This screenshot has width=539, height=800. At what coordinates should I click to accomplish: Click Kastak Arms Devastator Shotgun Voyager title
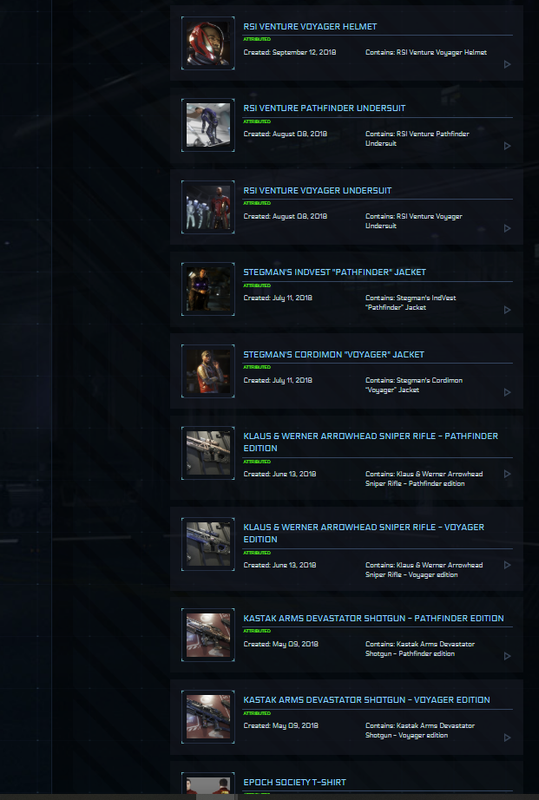pos(366,699)
